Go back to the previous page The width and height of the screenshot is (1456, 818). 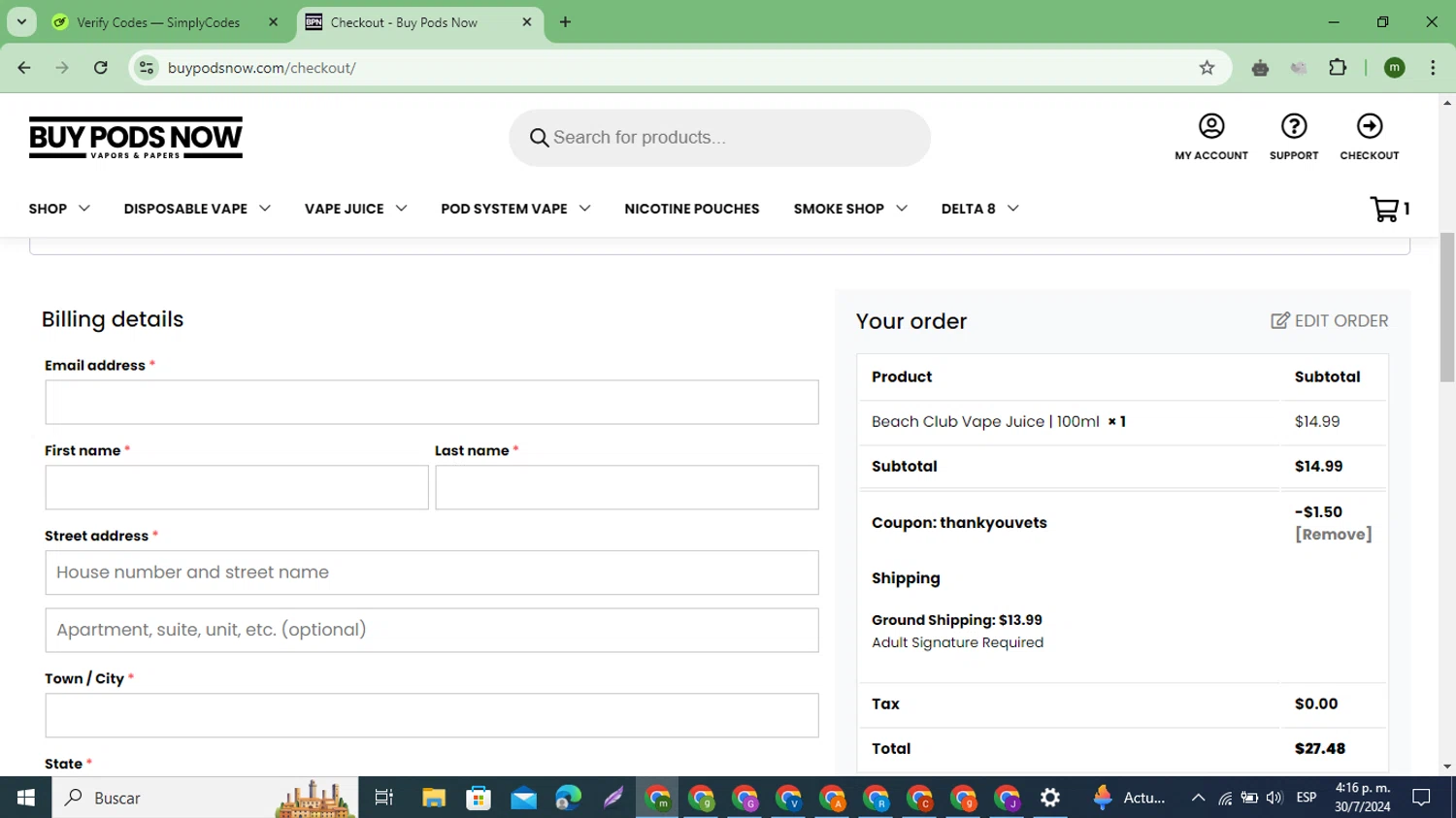pos(24,68)
